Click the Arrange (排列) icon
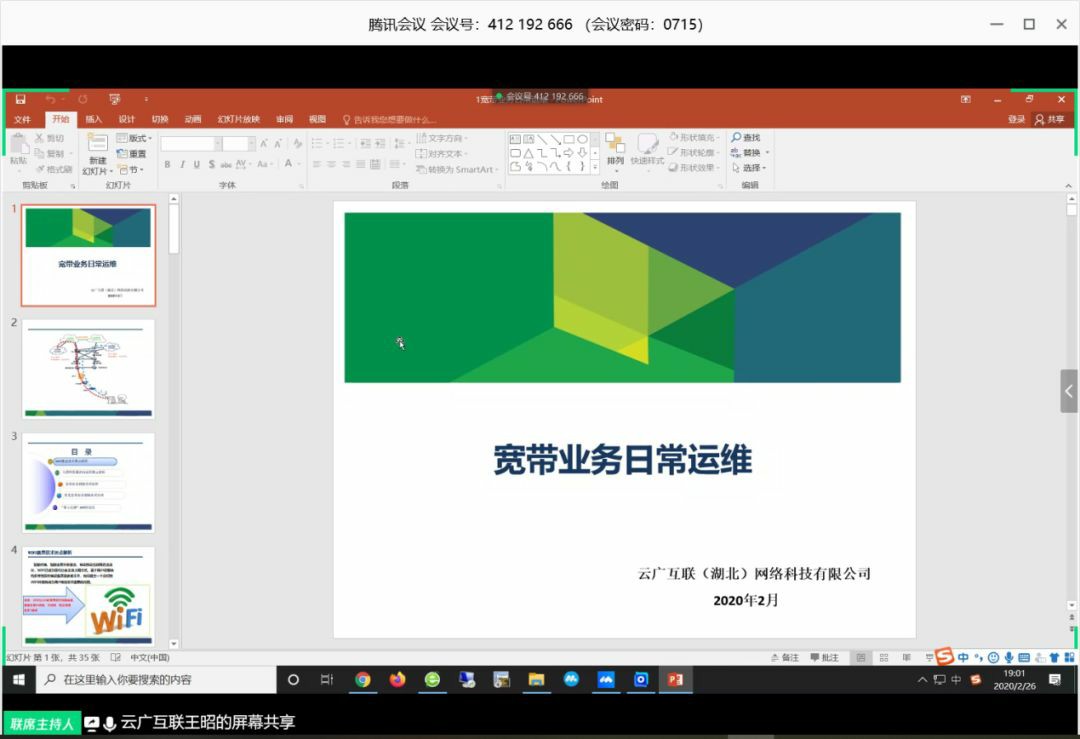 pyautogui.click(x=616, y=153)
